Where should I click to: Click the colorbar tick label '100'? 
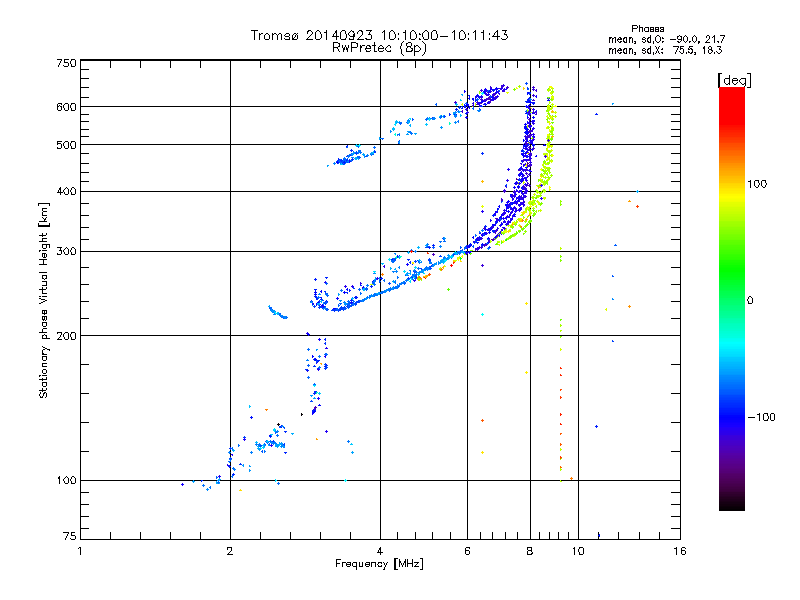[x=757, y=184]
